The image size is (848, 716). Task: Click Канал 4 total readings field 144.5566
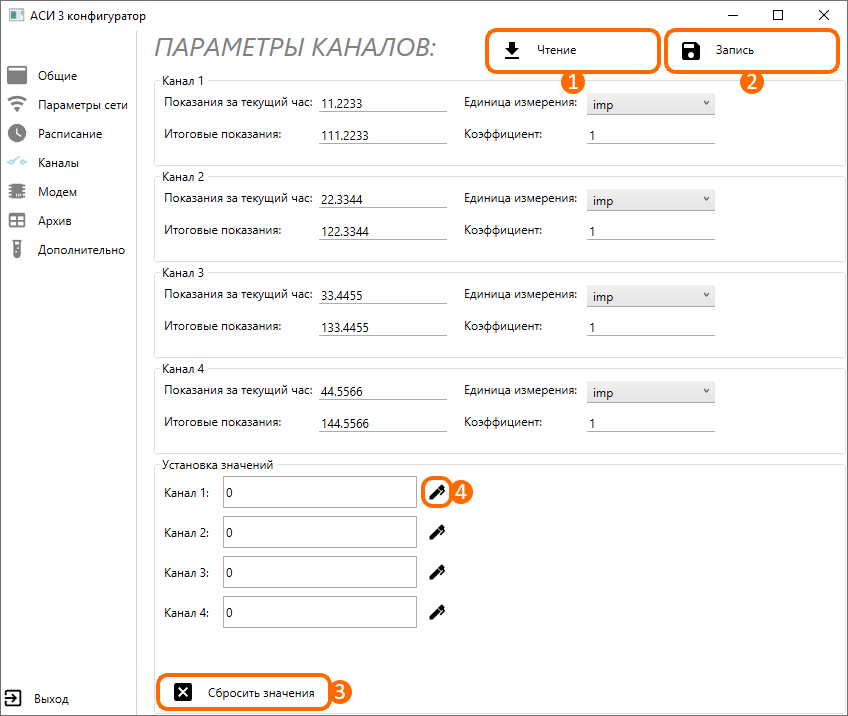point(383,423)
